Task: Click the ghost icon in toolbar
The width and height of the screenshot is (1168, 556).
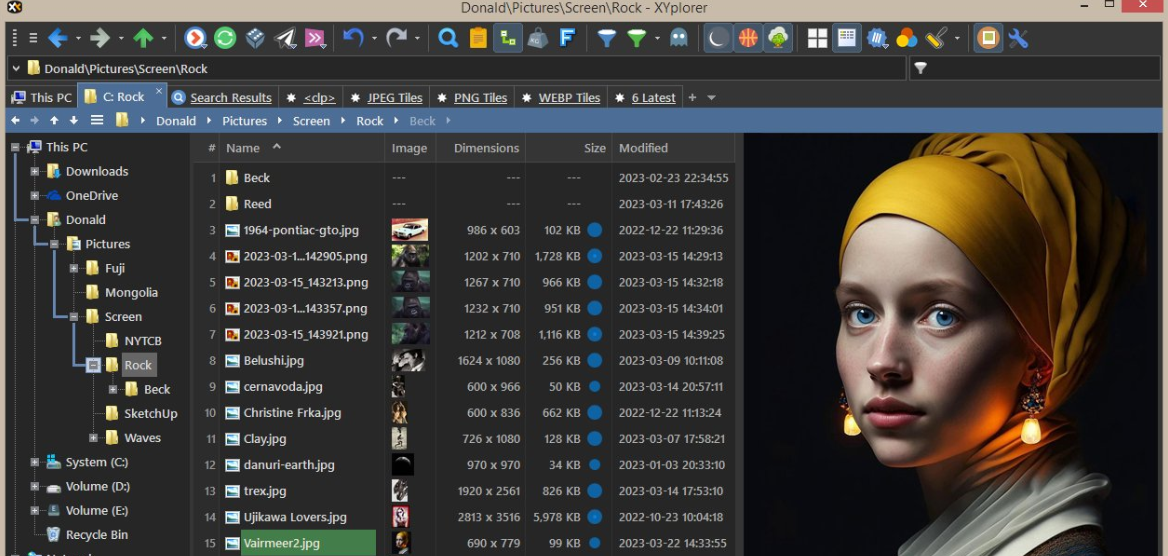Action: 679,38
